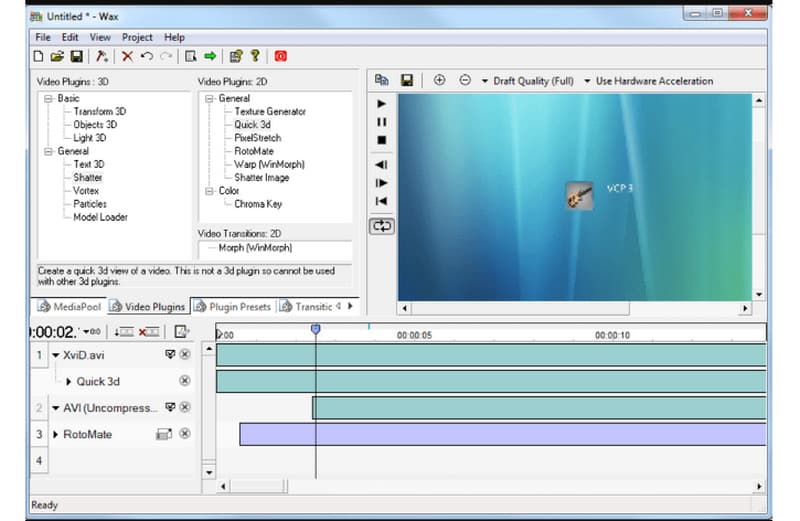Select Chroma Key in the 2D plugins
The width and height of the screenshot is (800, 521).
click(258, 204)
